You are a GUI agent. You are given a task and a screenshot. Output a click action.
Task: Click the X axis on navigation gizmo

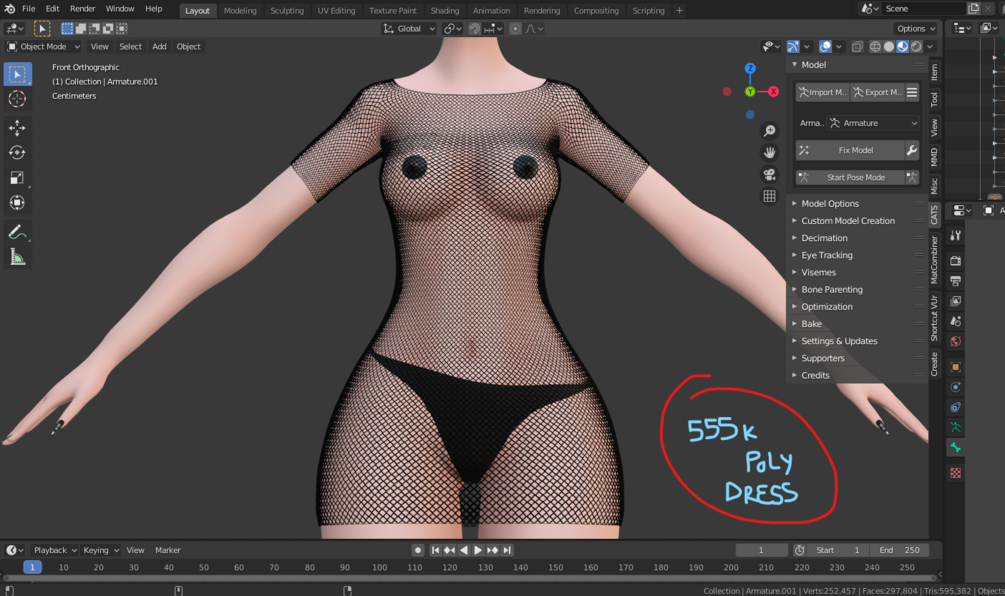point(774,92)
